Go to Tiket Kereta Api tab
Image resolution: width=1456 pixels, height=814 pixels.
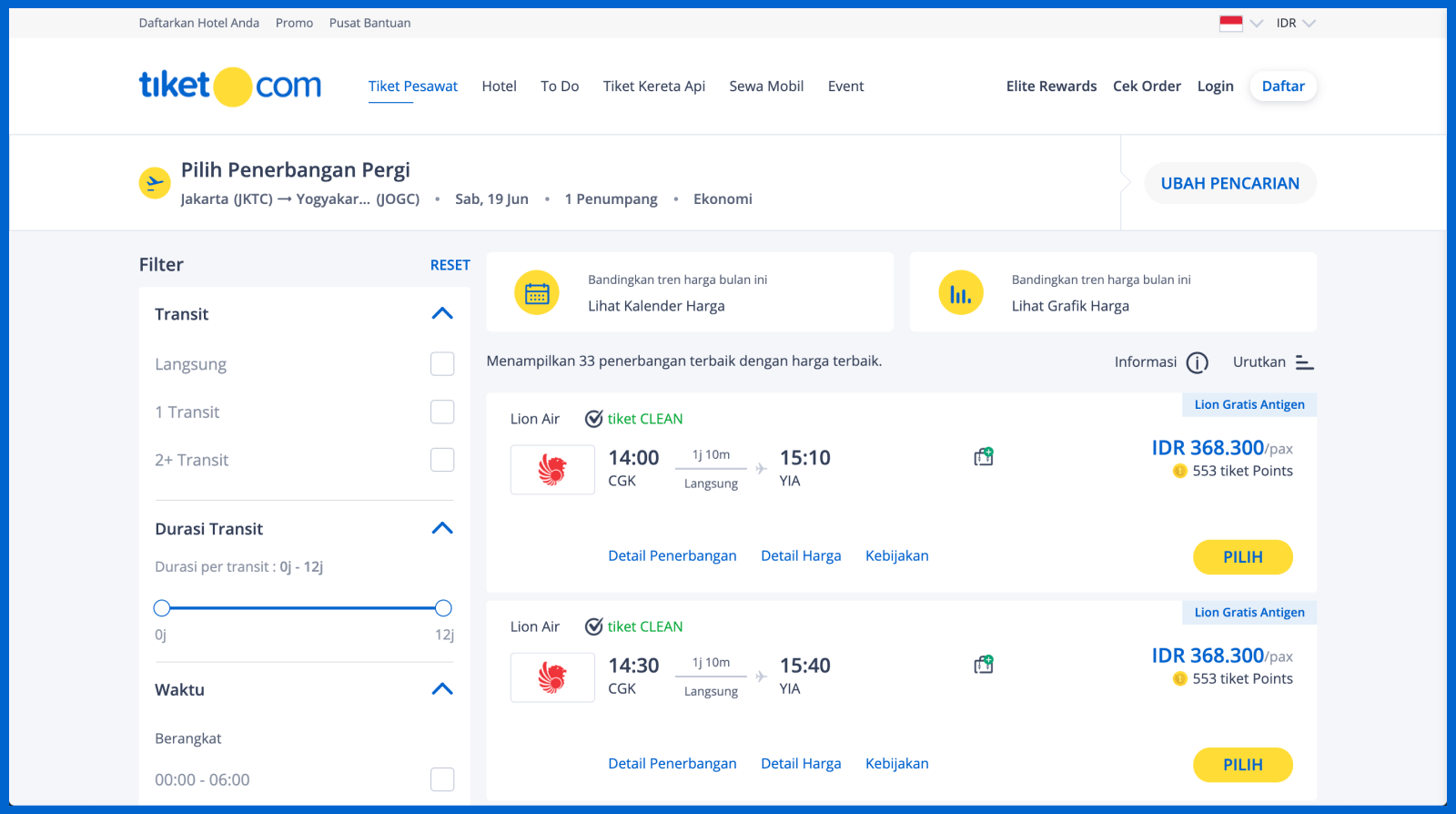pyautogui.click(x=653, y=86)
